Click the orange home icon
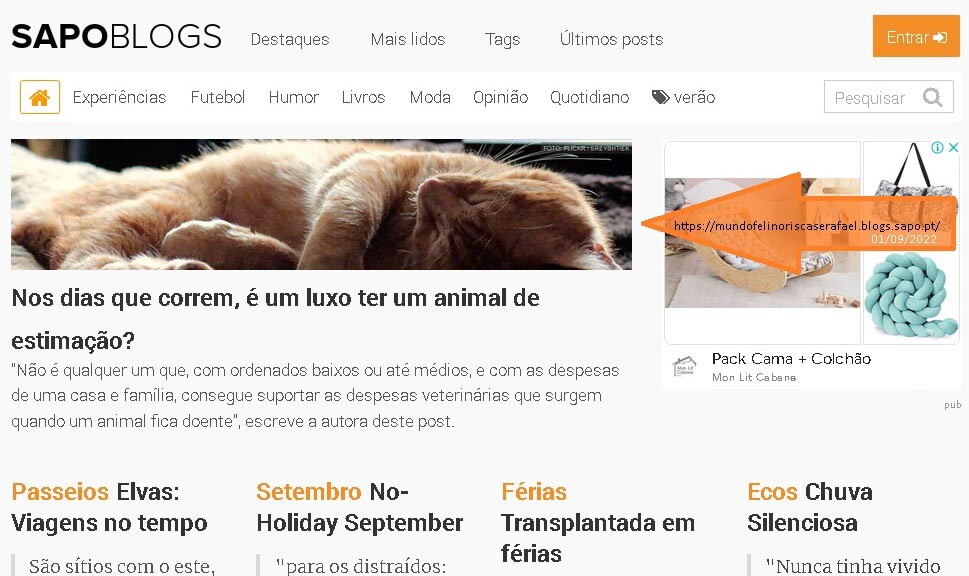Viewport: 969px width, 576px height. click(40, 97)
